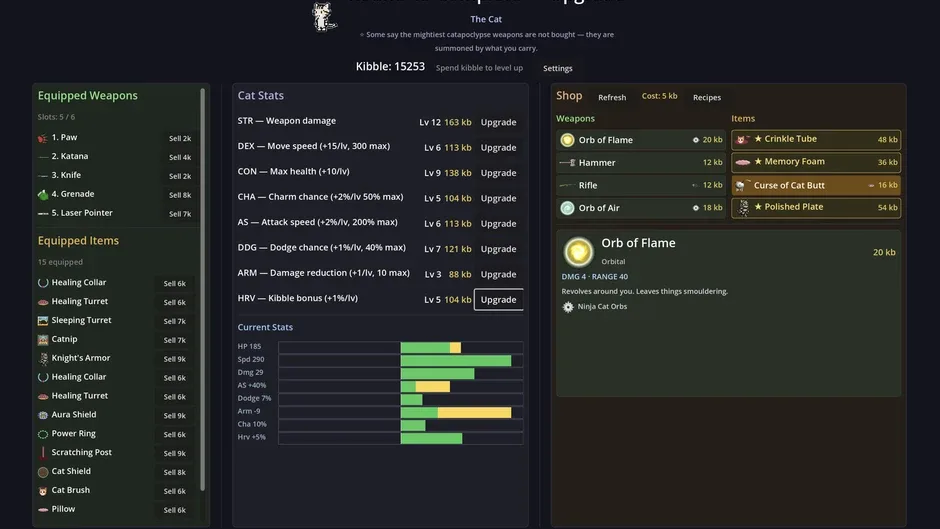The image size is (940, 529).
Task: Click the equipped panel scrollbar
Action: pyautogui.click(x=203, y=289)
